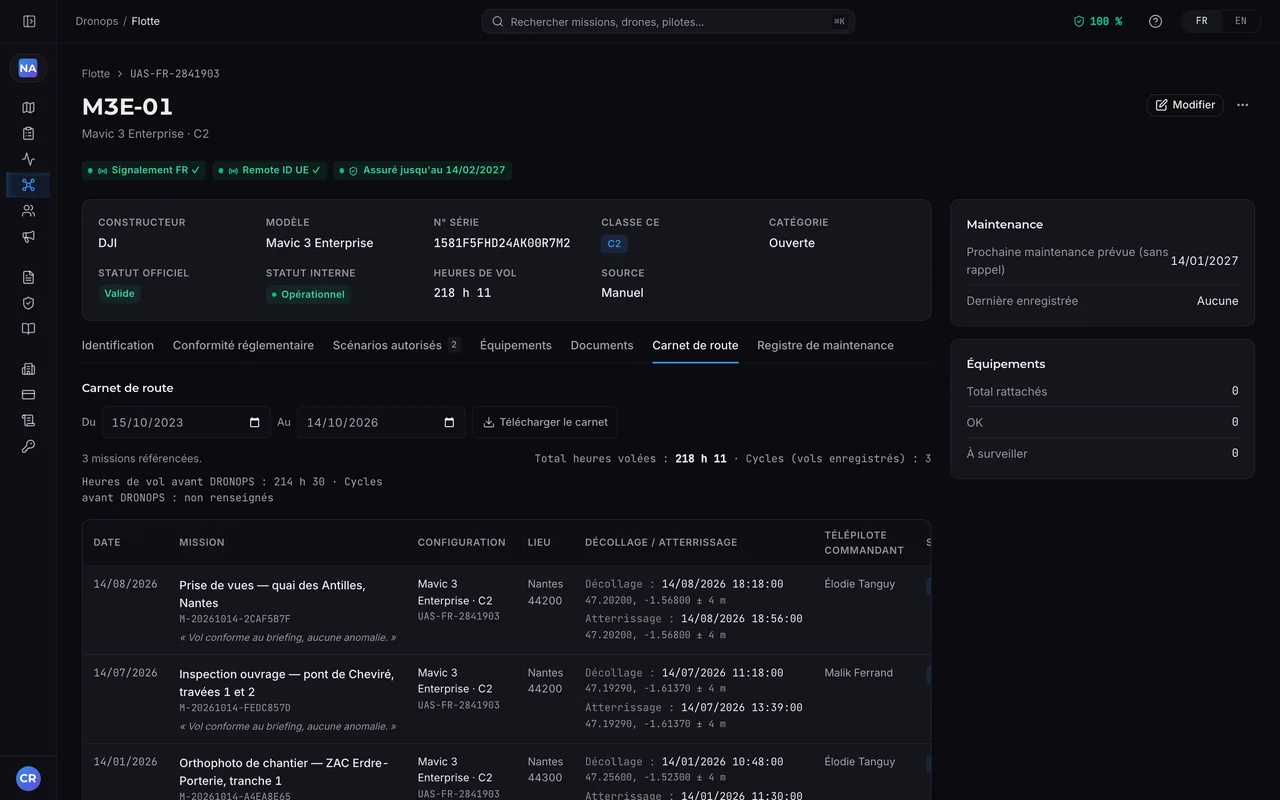This screenshot has height=800, width=1280.
Task: Open the Conformité réglementaire tab
Action: point(243,345)
